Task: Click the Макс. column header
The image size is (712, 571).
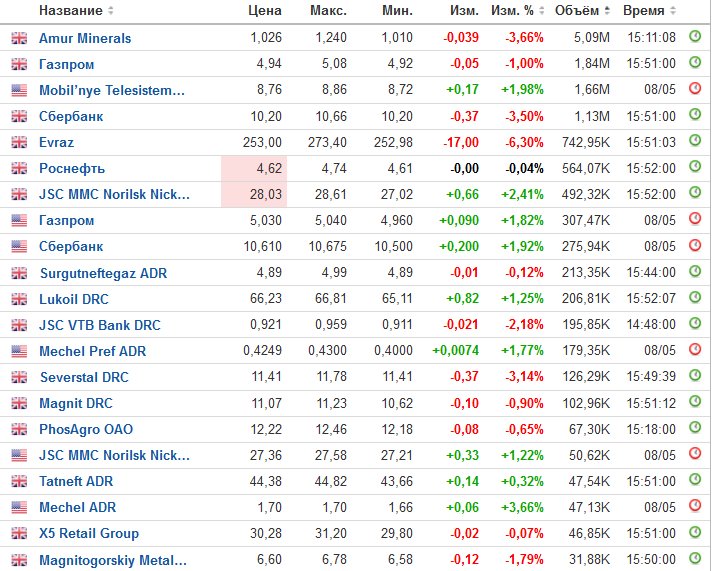Action: (328, 10)
